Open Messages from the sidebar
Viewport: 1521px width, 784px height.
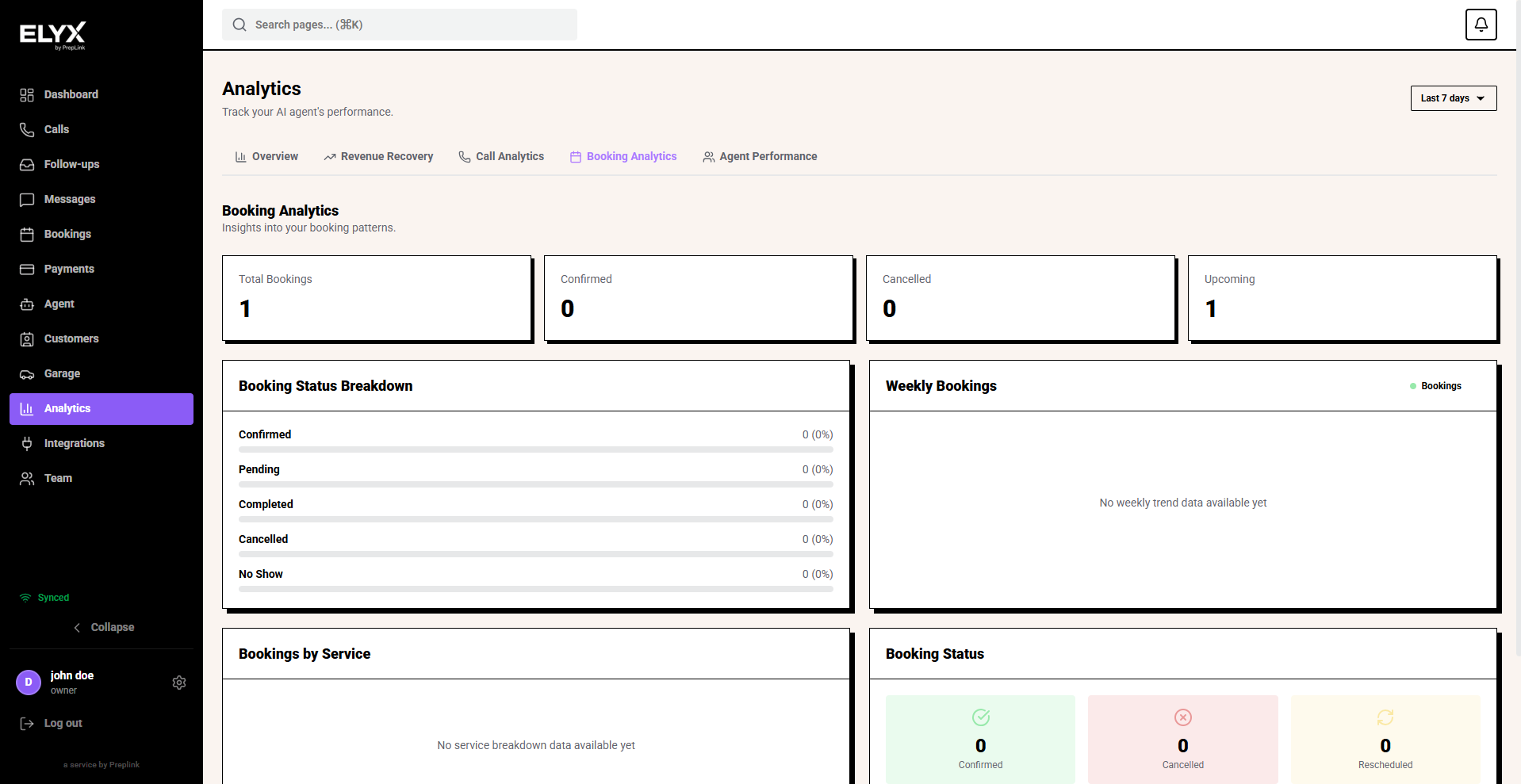coord(102,200)
